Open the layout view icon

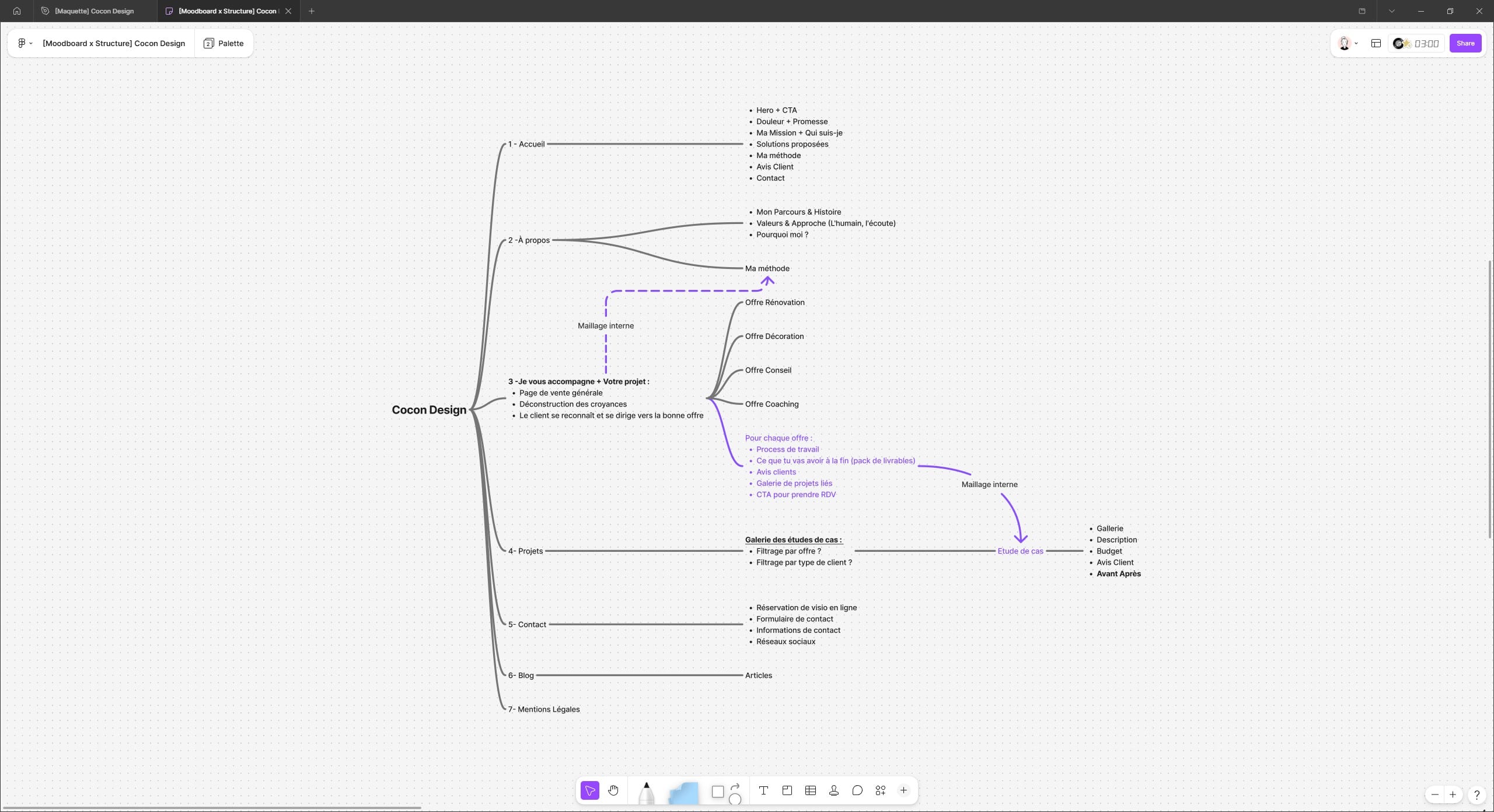click(x=1376, y=43)
